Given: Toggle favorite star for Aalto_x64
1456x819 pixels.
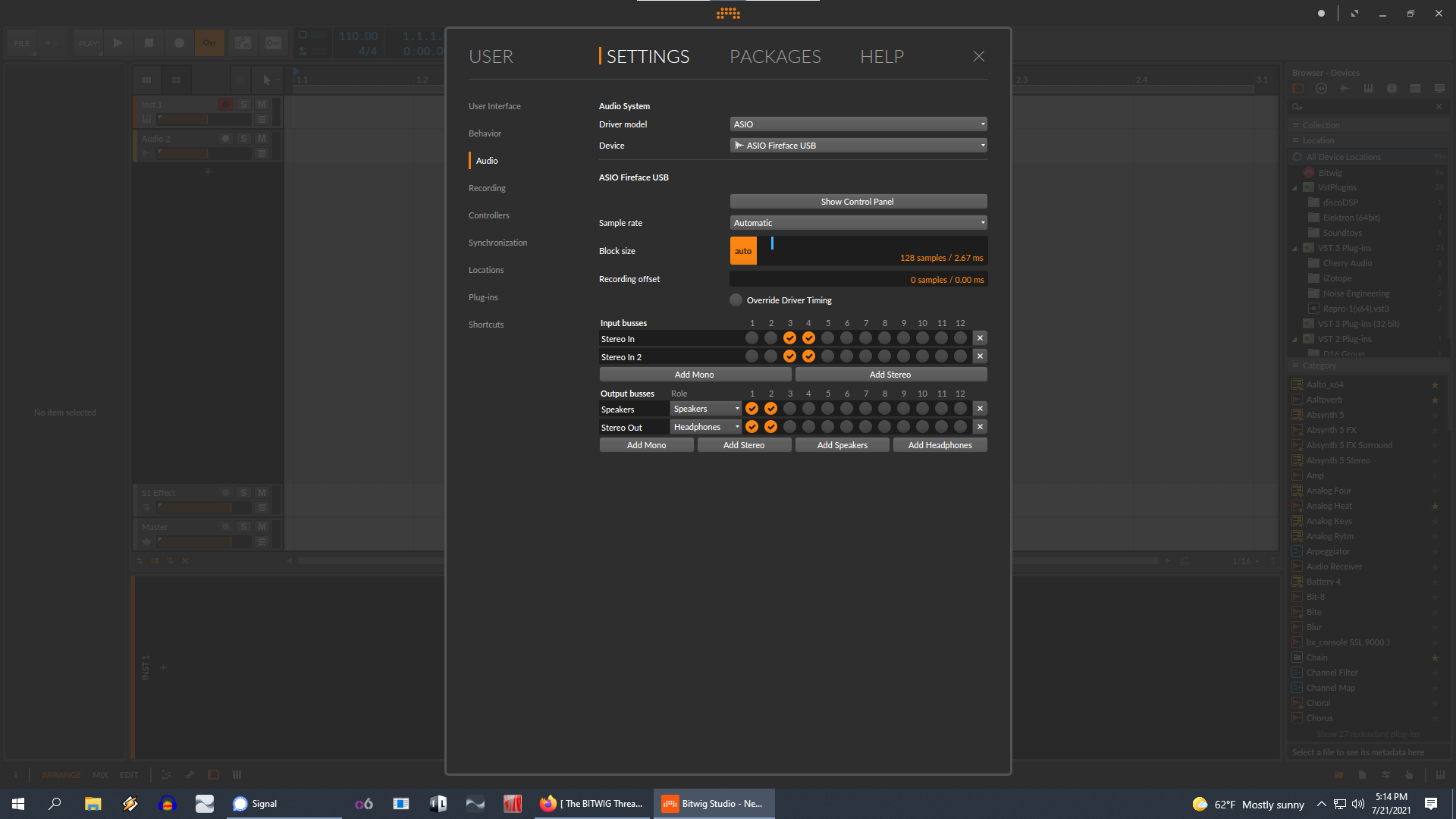Looking at the screenshot, I should pos(1435,384).
